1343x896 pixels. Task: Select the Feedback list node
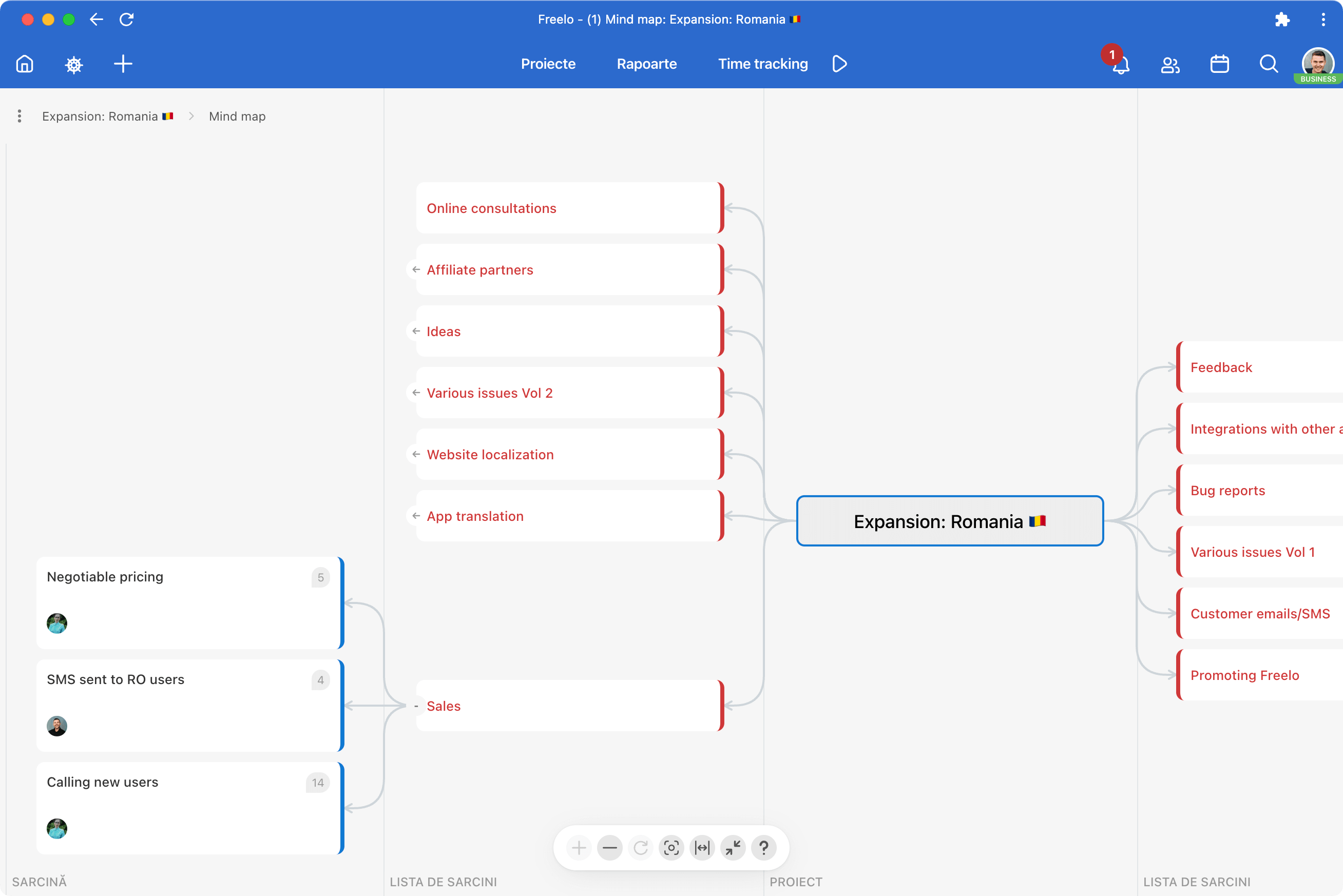click(x=1260, y=367)
